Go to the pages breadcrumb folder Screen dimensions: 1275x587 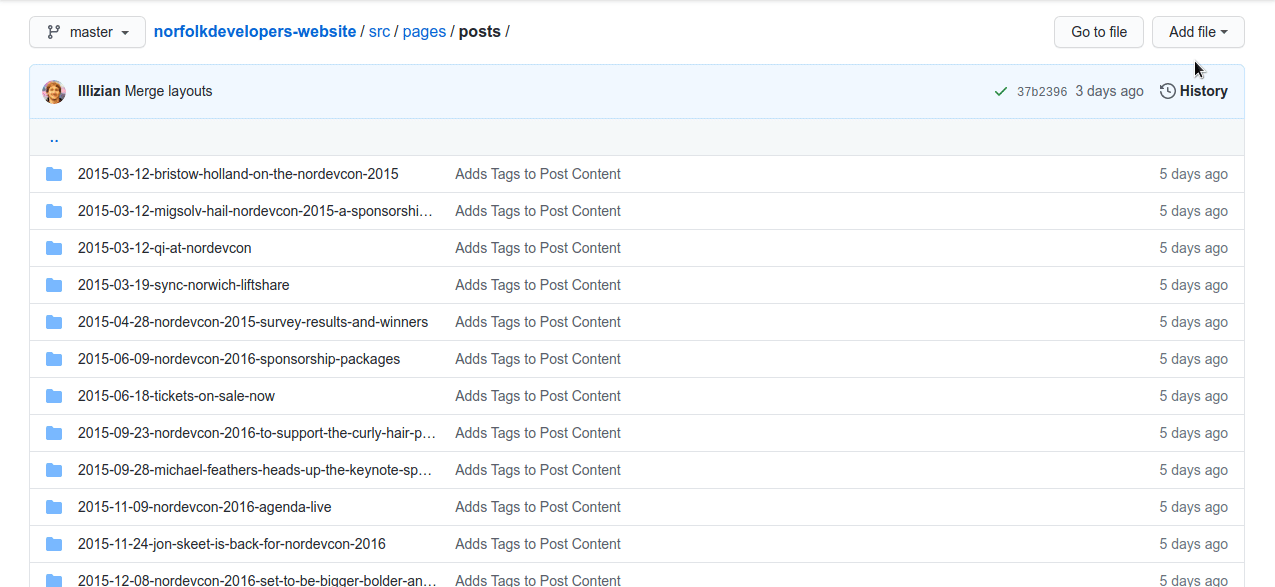coord(424,32)
